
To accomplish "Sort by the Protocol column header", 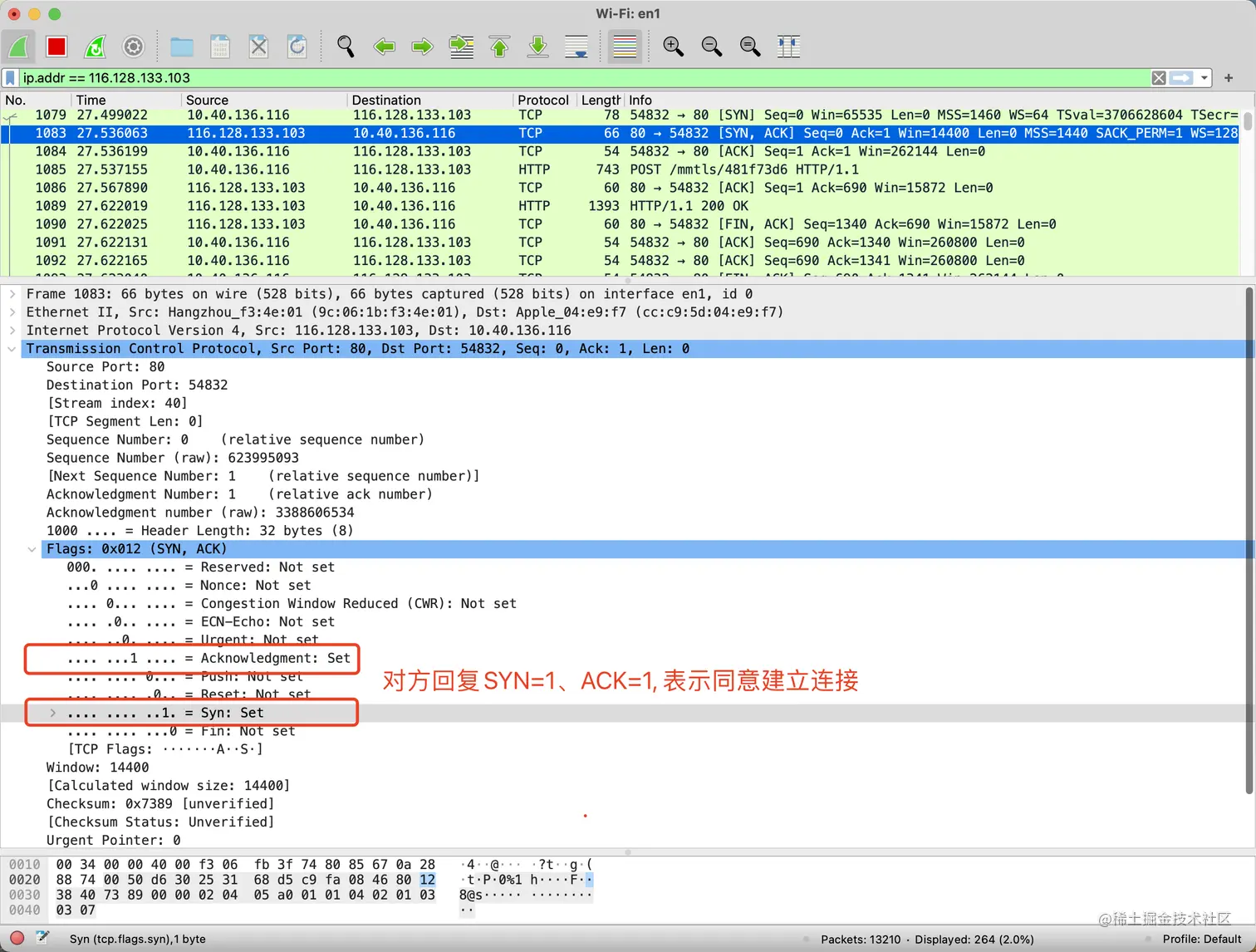I will [543, 100].
